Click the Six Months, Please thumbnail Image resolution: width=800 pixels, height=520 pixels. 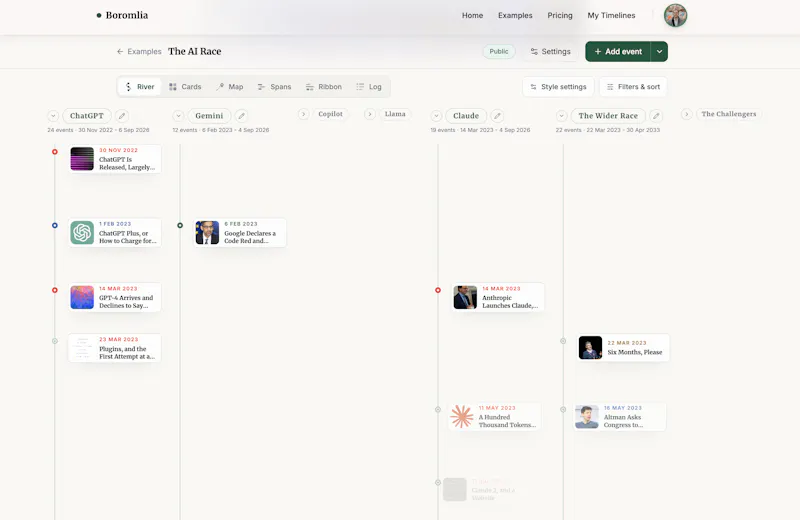[590, 348]
